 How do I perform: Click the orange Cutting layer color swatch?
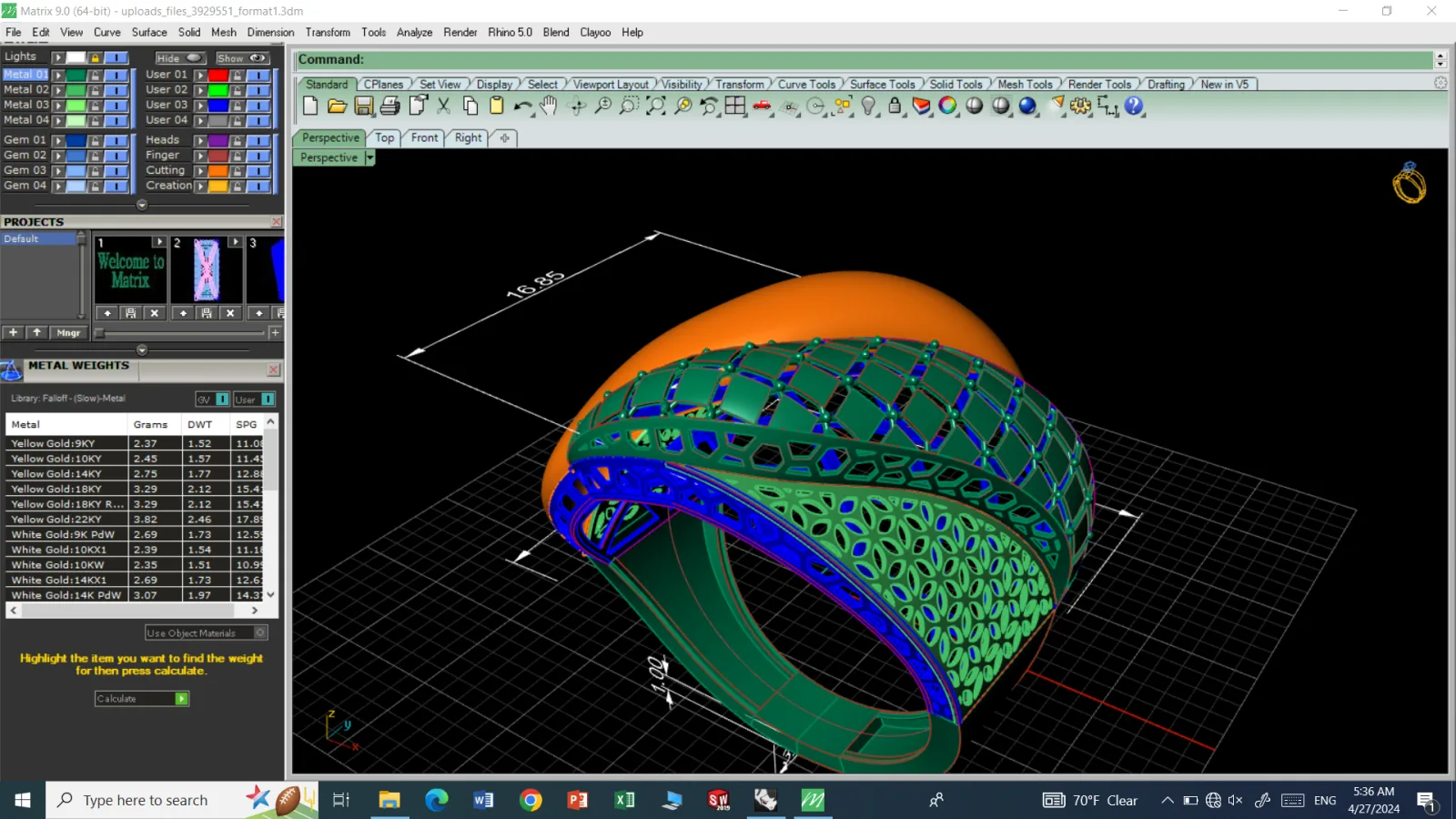pyautogui.click(x=218, y=171)
